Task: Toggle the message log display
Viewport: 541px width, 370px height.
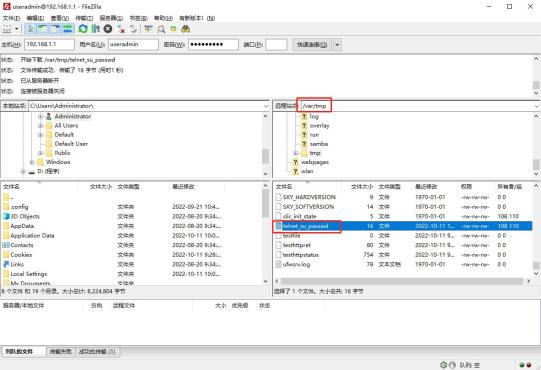Action: (30, 29)
